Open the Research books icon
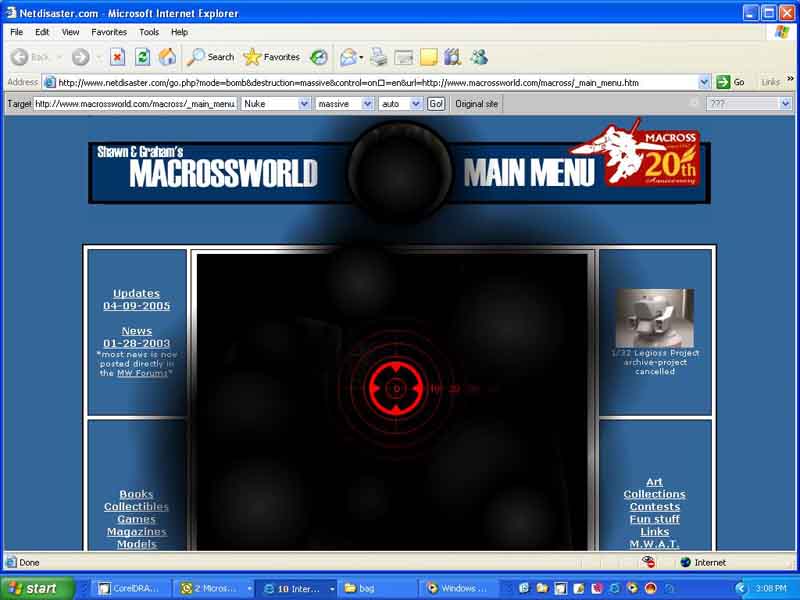Image resolution: width=800 pixels, height=600 pixels. pyautogui.click(x=453, y=57)
